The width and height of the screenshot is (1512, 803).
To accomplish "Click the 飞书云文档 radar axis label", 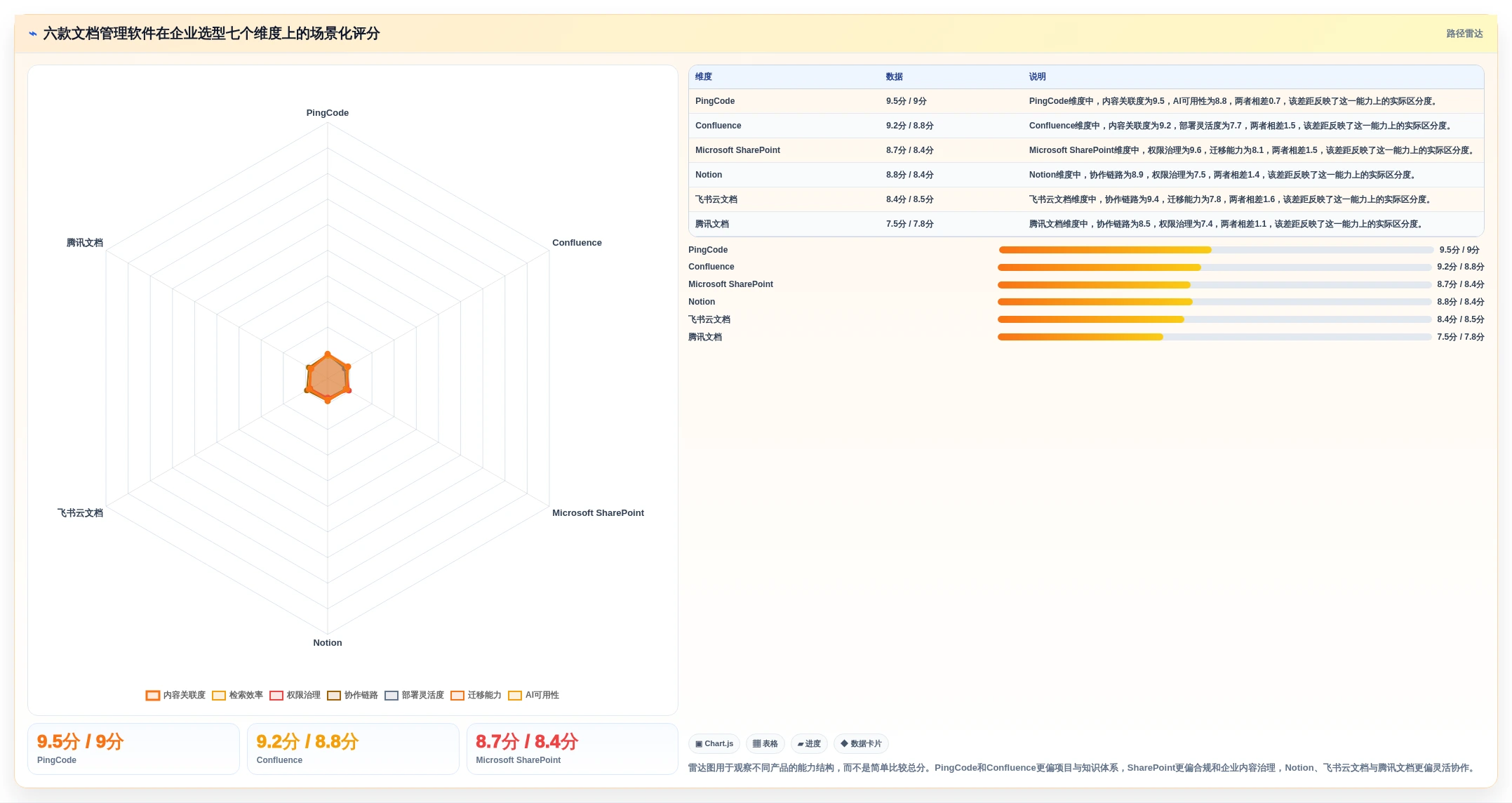I will (80, 513).
